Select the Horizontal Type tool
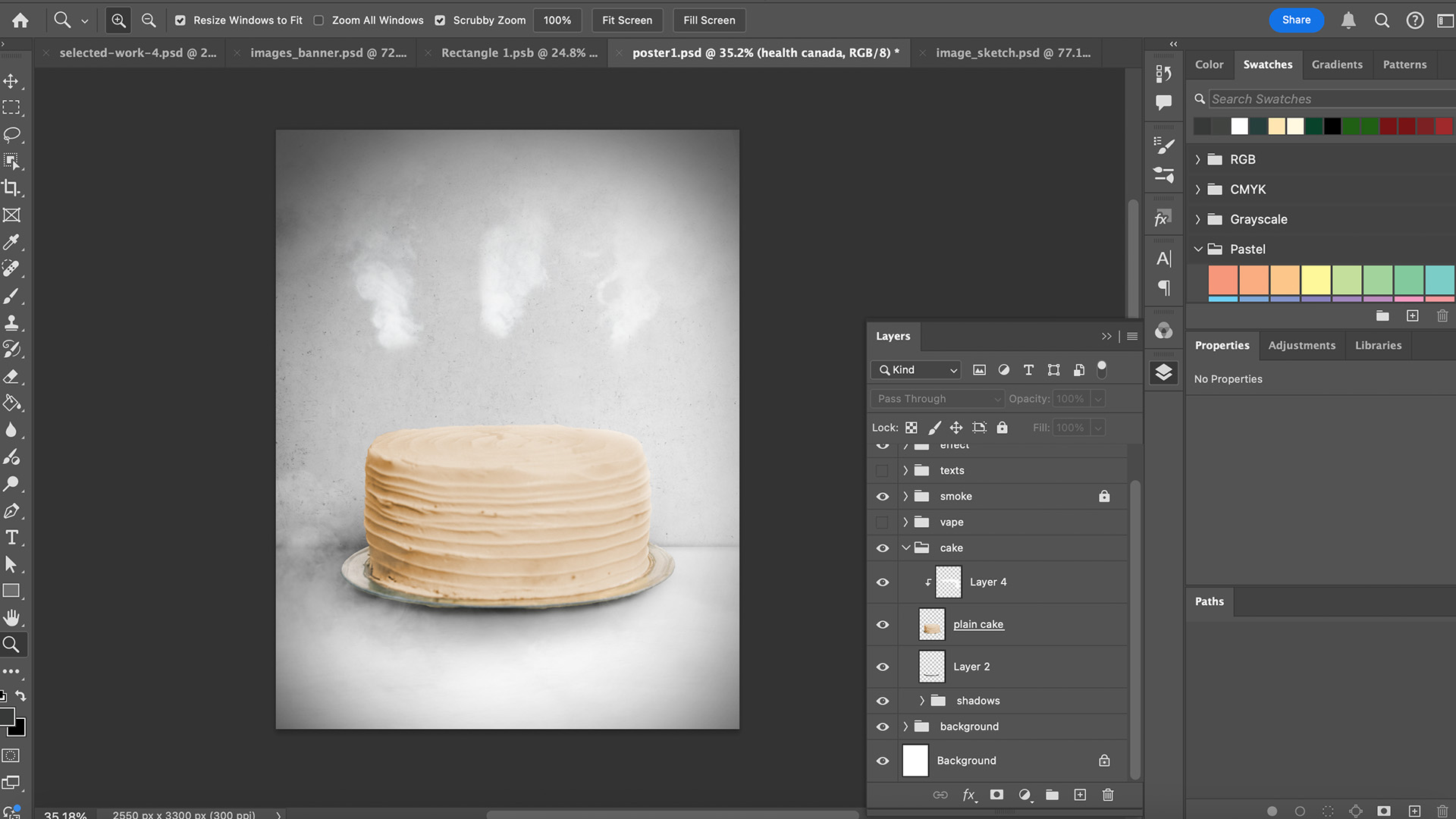 pyautogui.click(x=11, y=538)
